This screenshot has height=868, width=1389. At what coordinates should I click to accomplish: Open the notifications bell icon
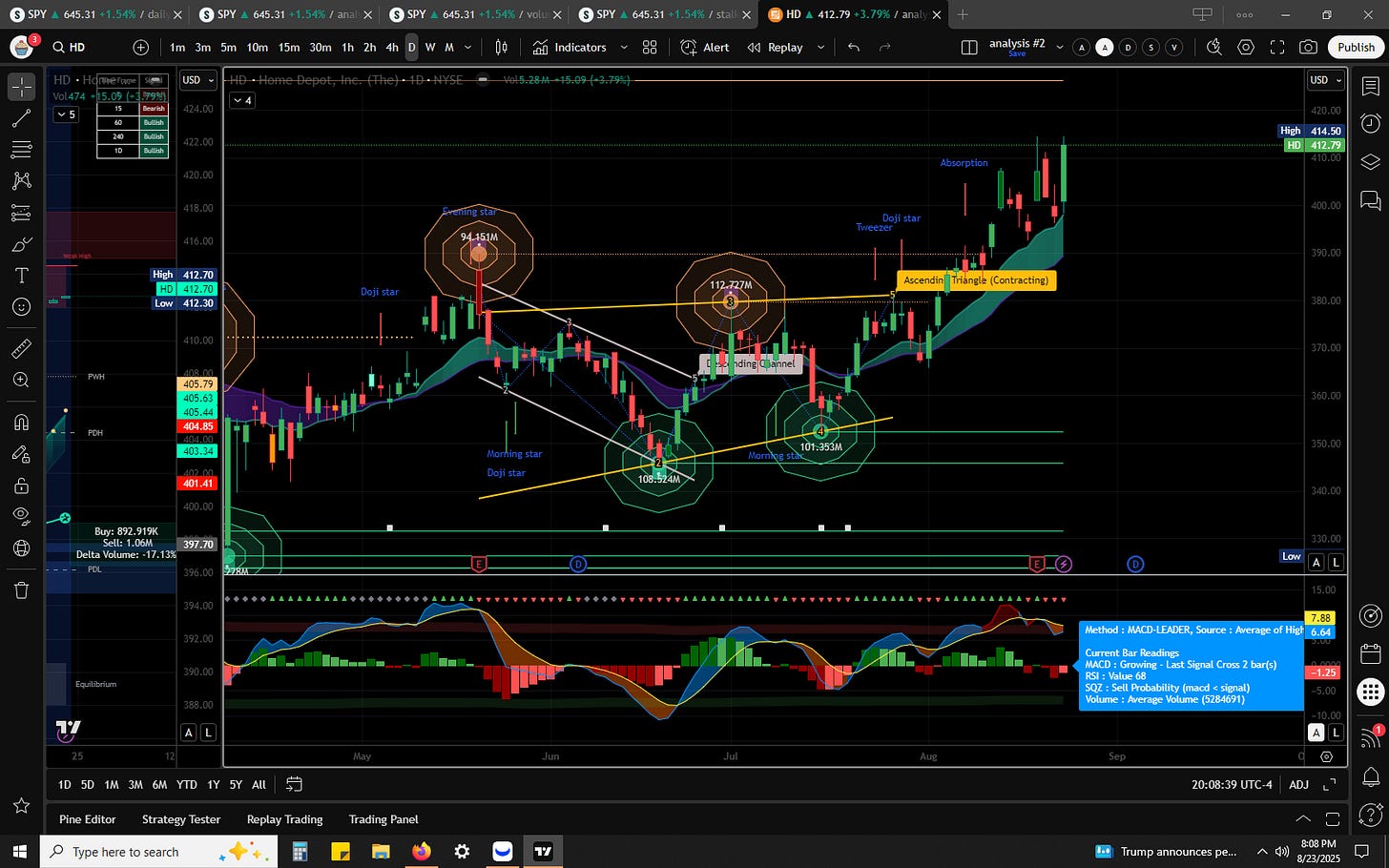pyautogui.click(x=1370, y=775)
